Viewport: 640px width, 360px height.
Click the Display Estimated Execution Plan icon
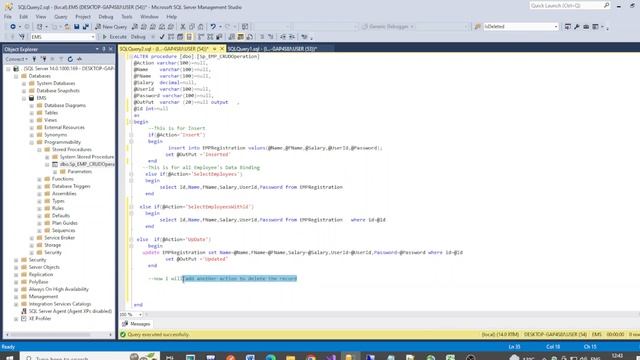171,37
